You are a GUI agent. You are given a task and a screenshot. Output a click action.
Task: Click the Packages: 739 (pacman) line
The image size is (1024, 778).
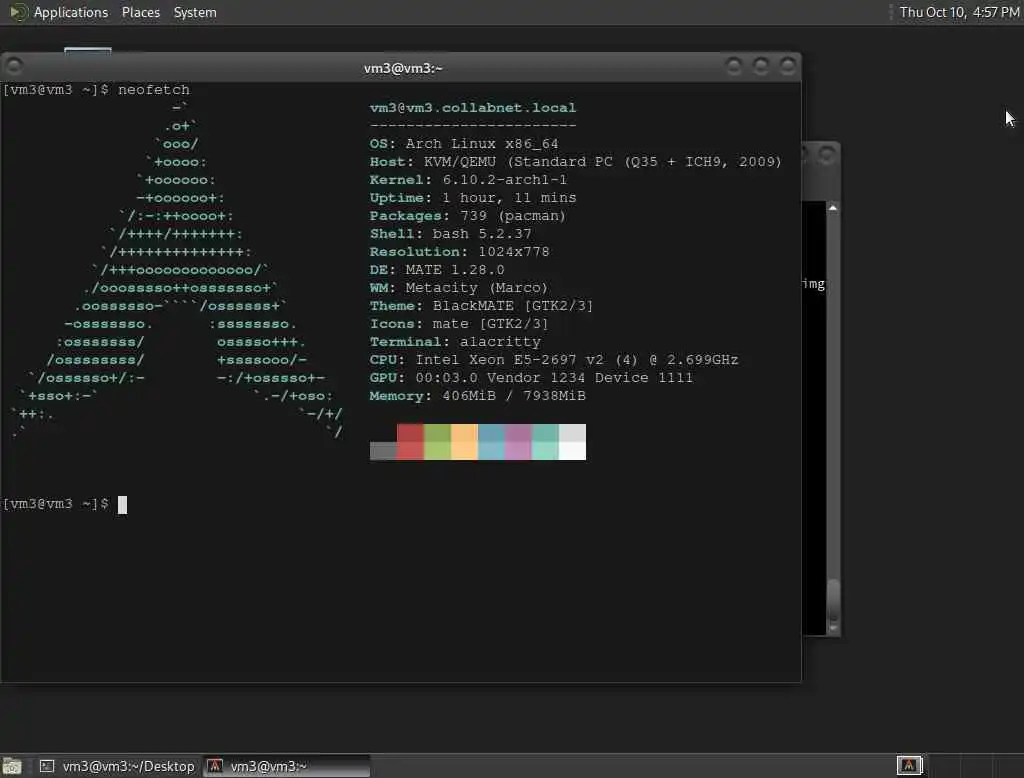coord(468,216)
